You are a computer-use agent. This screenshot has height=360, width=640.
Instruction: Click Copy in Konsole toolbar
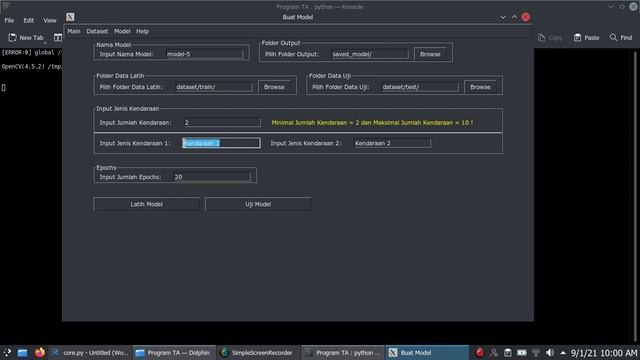(550, 38)
